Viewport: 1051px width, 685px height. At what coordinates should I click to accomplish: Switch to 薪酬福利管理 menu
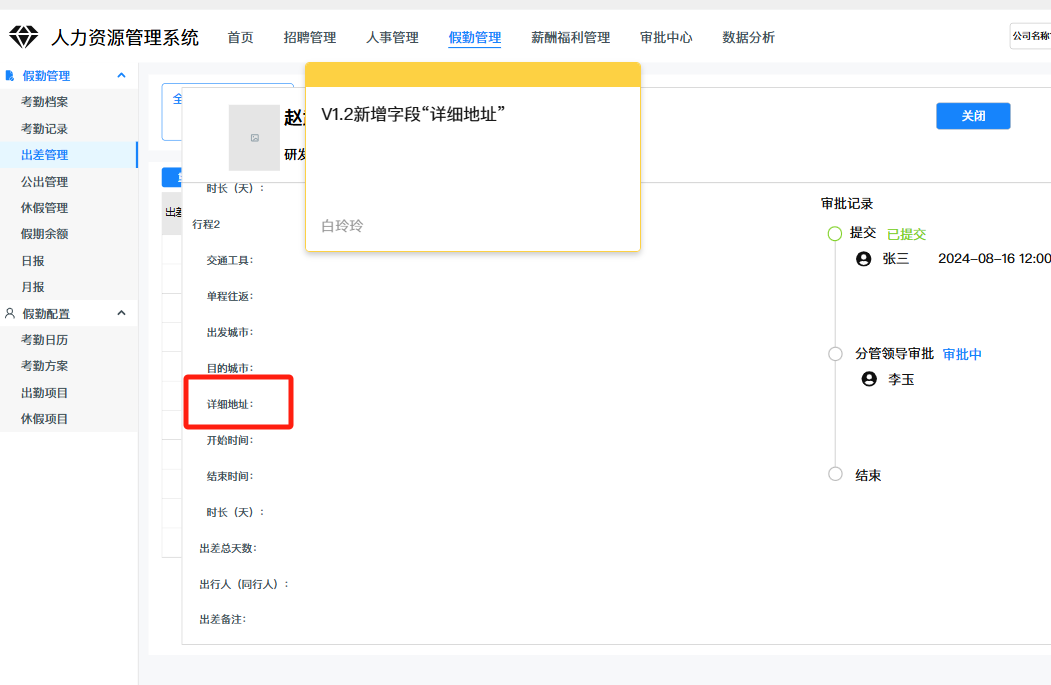click(x=570, y=38)
